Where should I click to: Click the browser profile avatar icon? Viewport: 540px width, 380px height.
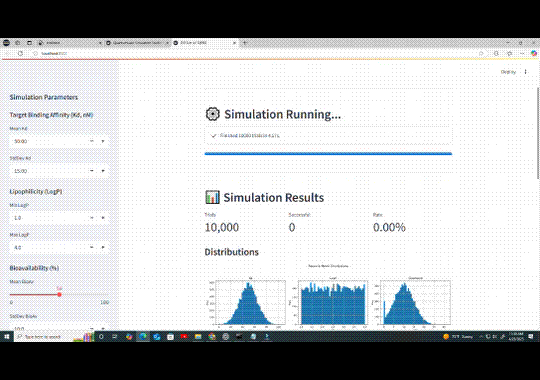pyautogui.click(x=6, y=43)
